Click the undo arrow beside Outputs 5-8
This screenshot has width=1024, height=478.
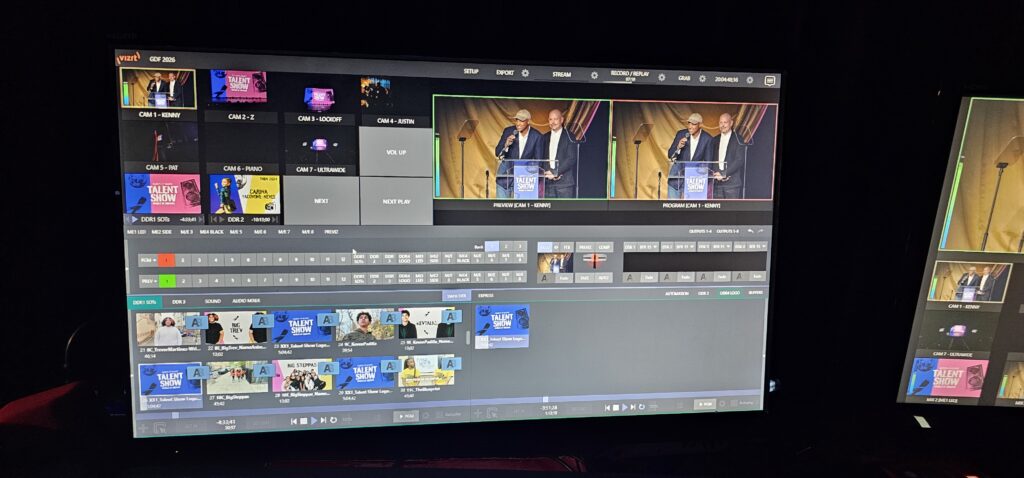(x=750, y=231)
